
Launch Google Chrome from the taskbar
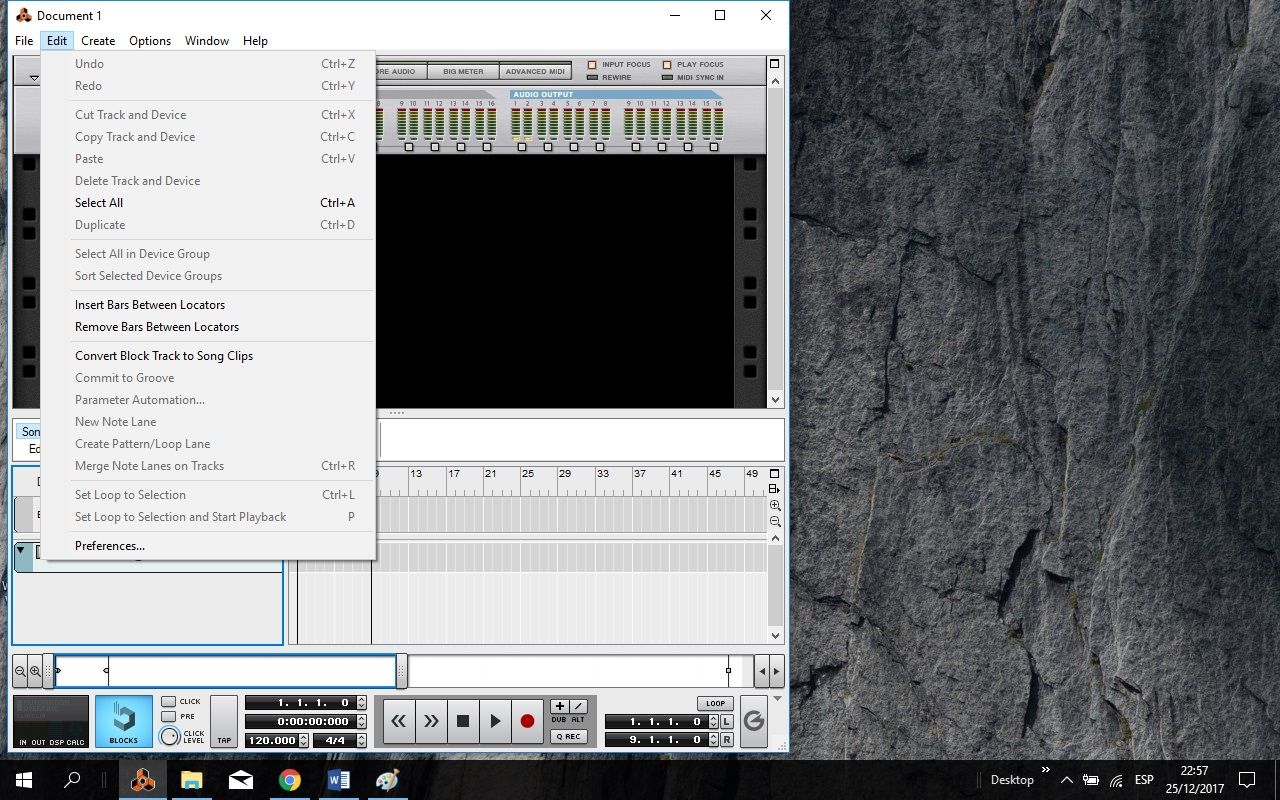click(x=290, y=780)
